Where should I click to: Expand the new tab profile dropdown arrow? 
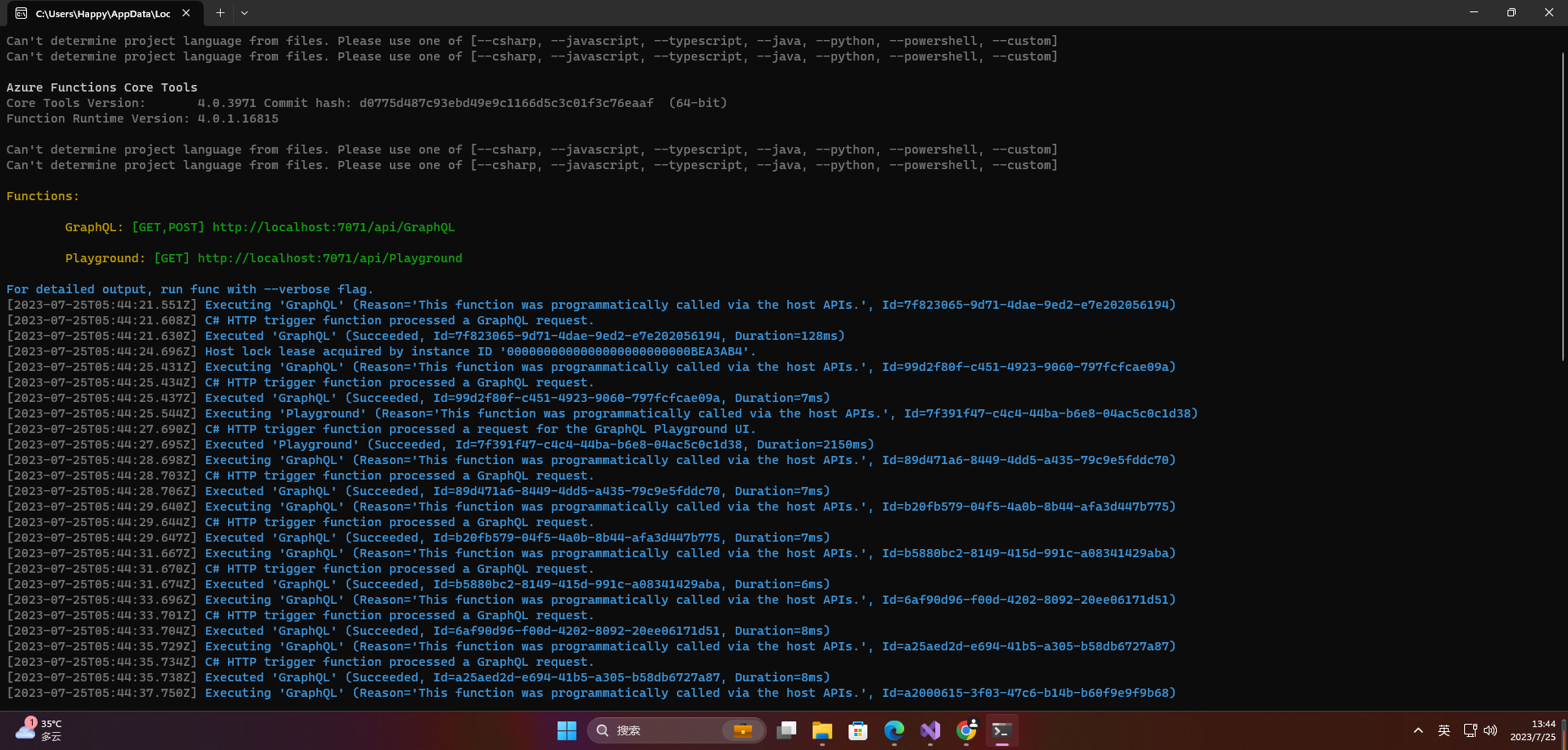[x=244, y=13]
